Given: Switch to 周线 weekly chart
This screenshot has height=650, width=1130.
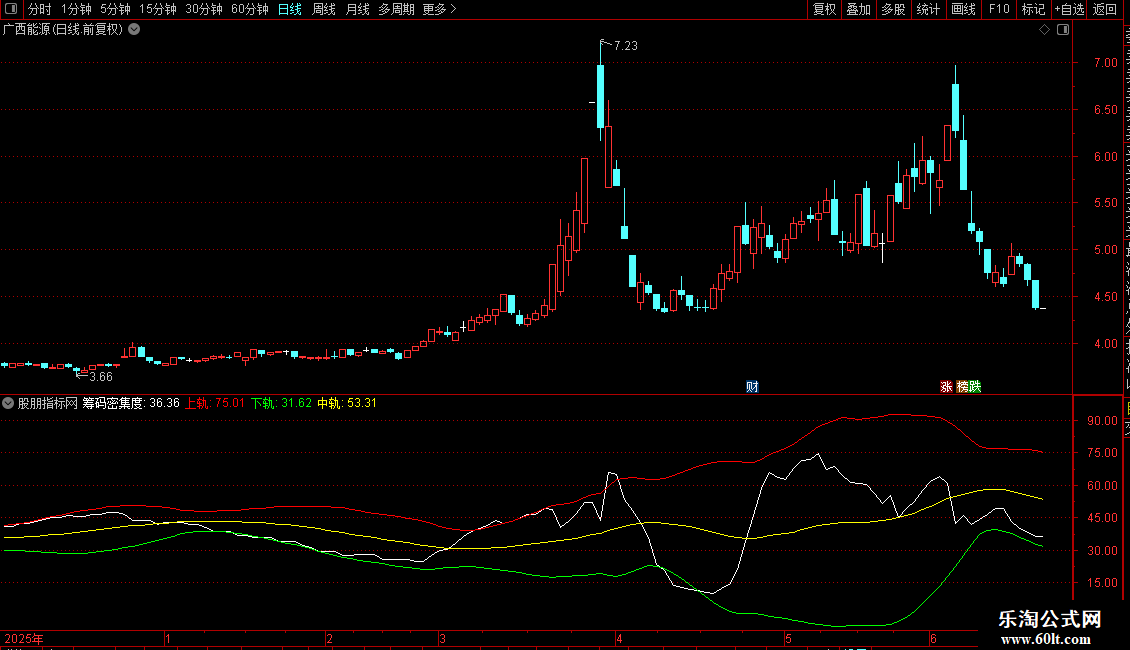Looking at the screenshot, I should 324,9.
